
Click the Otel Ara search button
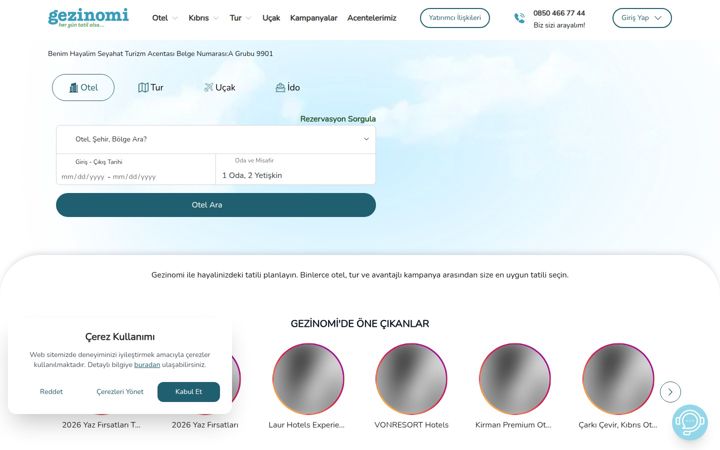[x=216, y=205]
